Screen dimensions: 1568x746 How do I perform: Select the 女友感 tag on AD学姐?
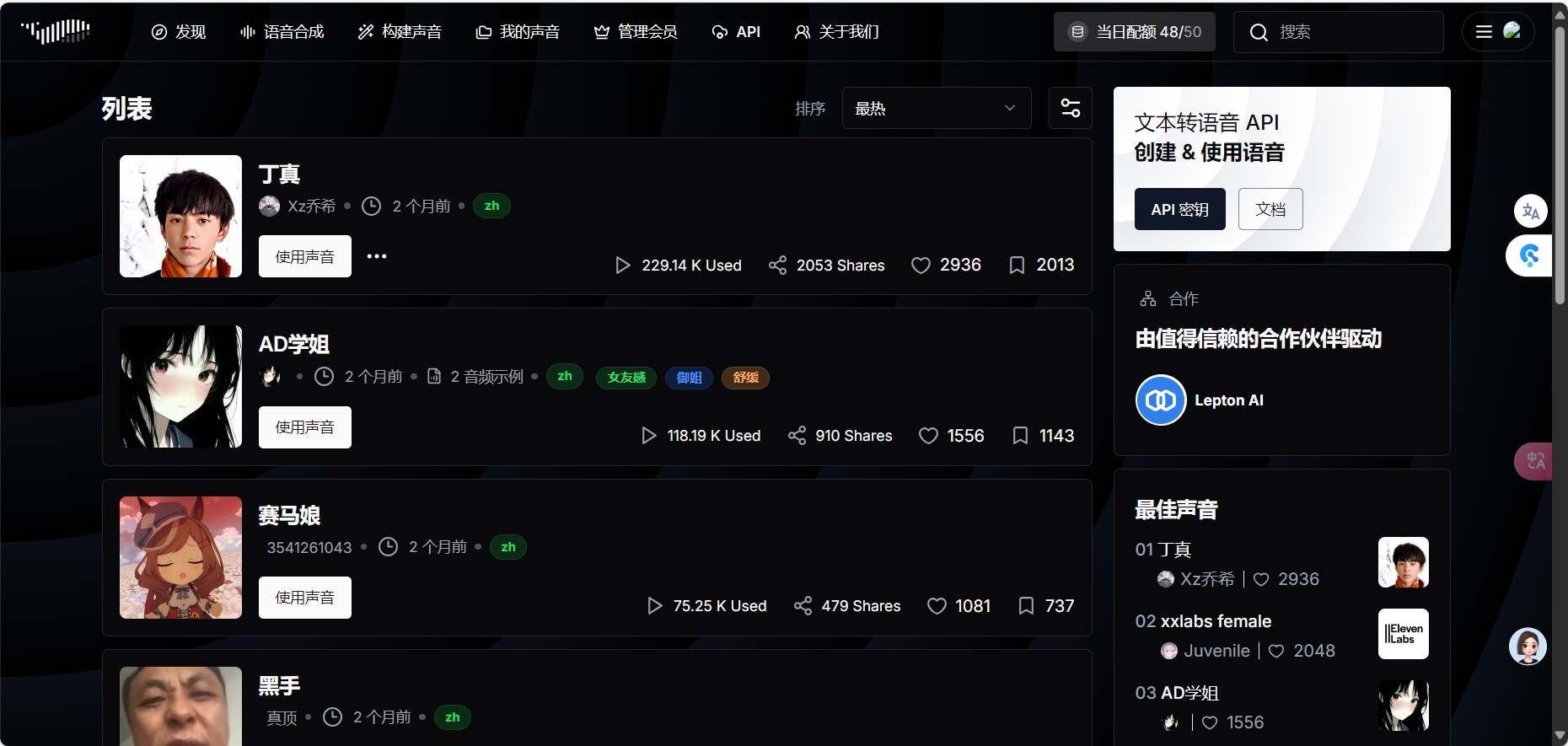626,378
